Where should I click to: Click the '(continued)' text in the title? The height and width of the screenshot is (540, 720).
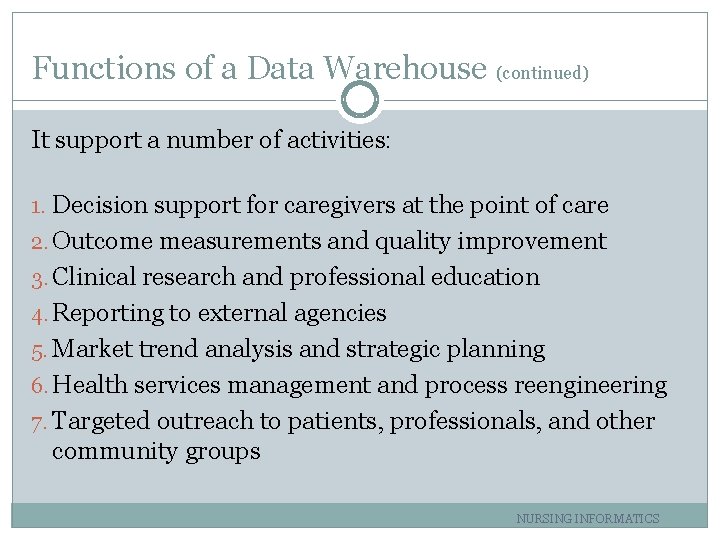[542, 72]
